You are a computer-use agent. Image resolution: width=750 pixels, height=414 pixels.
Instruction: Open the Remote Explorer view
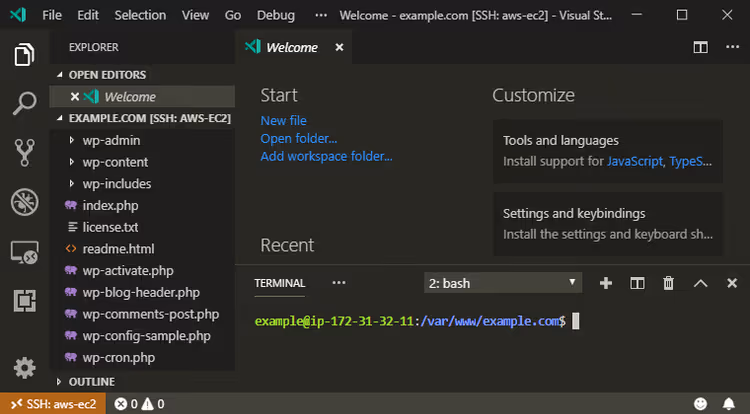[x=24, y=252]
